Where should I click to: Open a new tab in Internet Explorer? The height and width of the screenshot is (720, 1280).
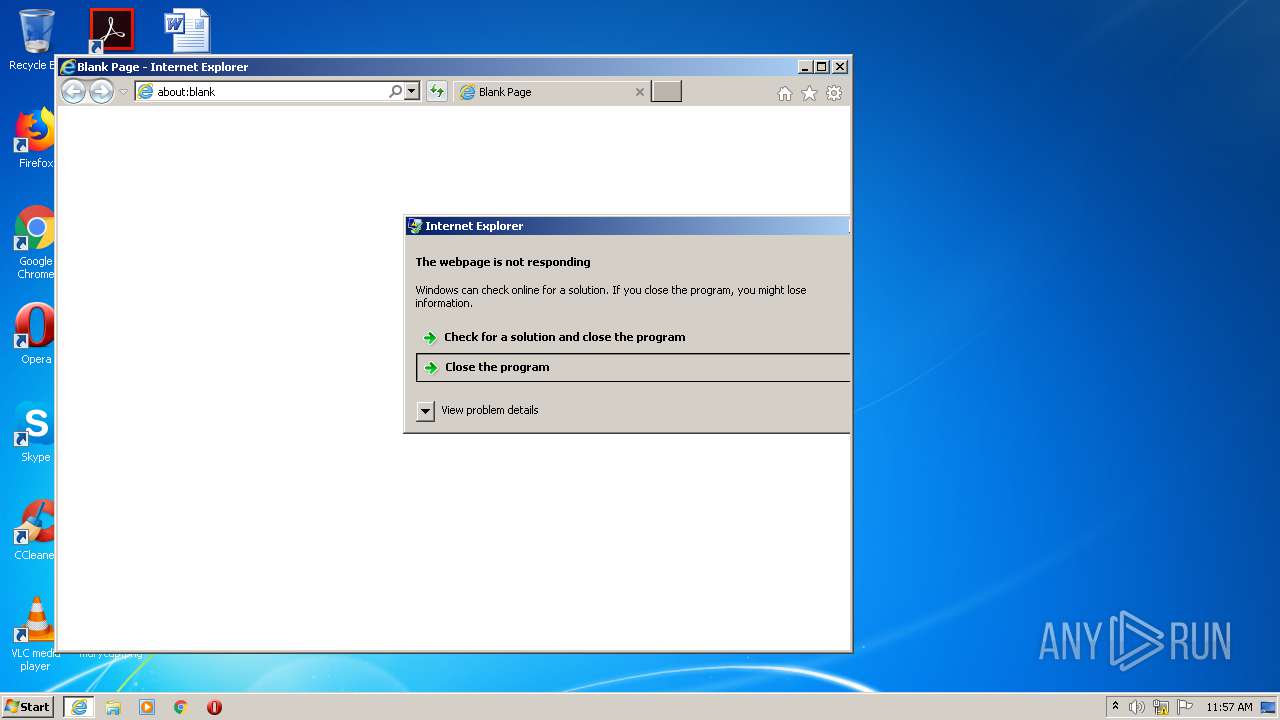(666, 92)
